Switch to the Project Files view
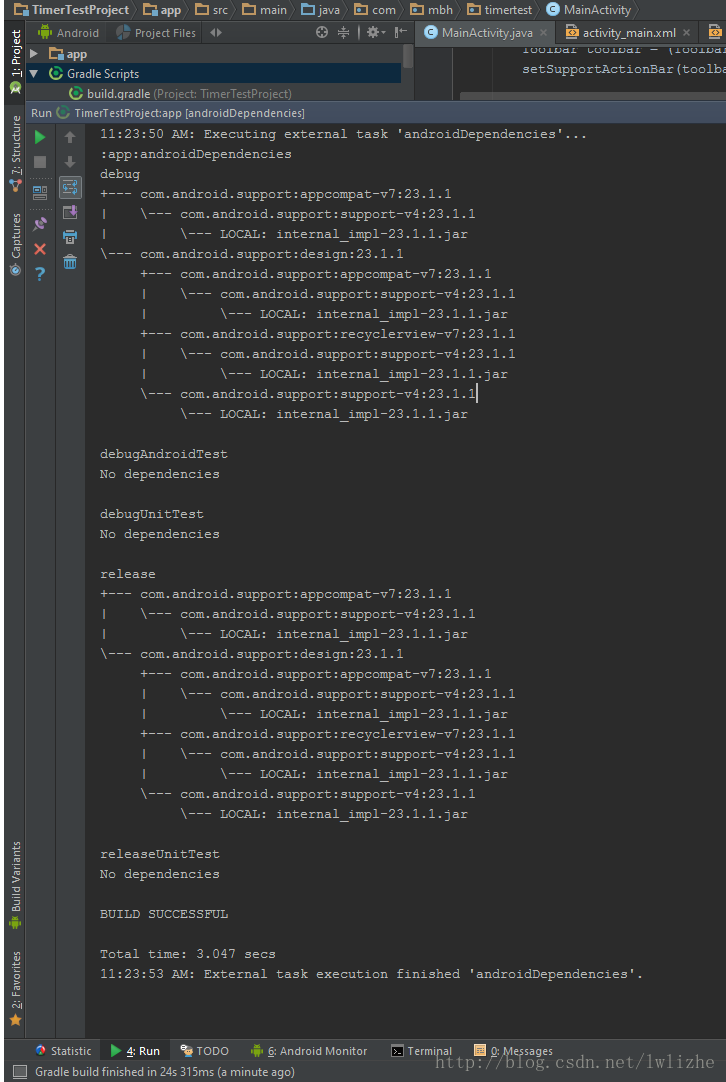726x1082 pixels. pyautogui.click(x=156, y=32)
